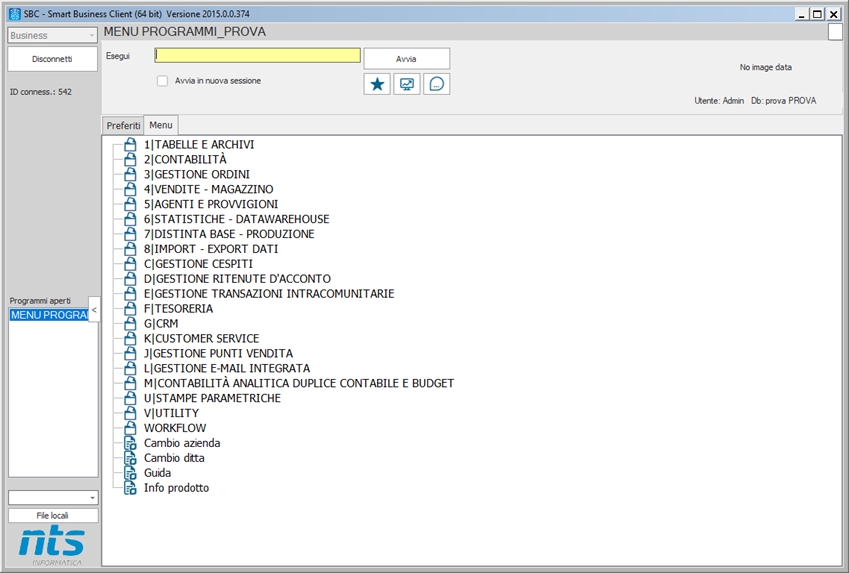Select the Cambio ditta text entry

174,458
